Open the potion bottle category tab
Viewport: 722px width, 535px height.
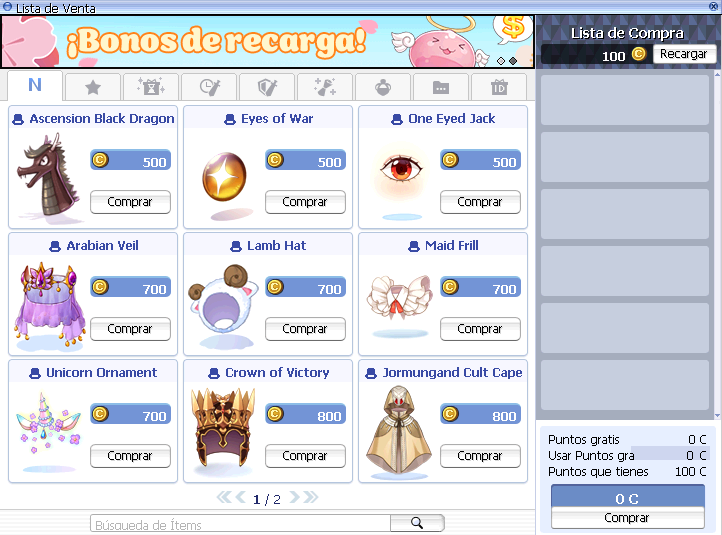pos(383,87)
